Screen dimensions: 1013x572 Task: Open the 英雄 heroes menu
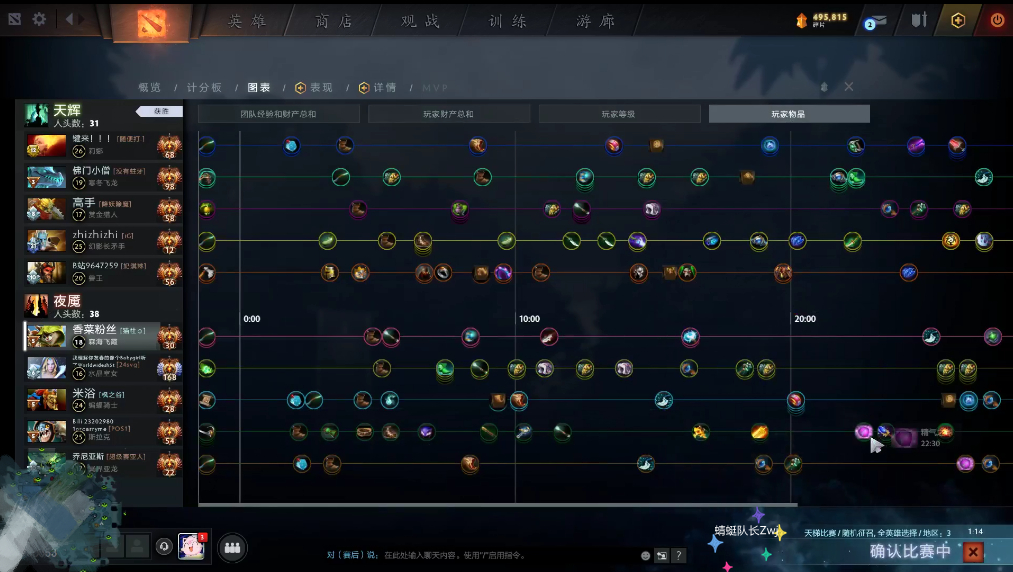point(247,21)
